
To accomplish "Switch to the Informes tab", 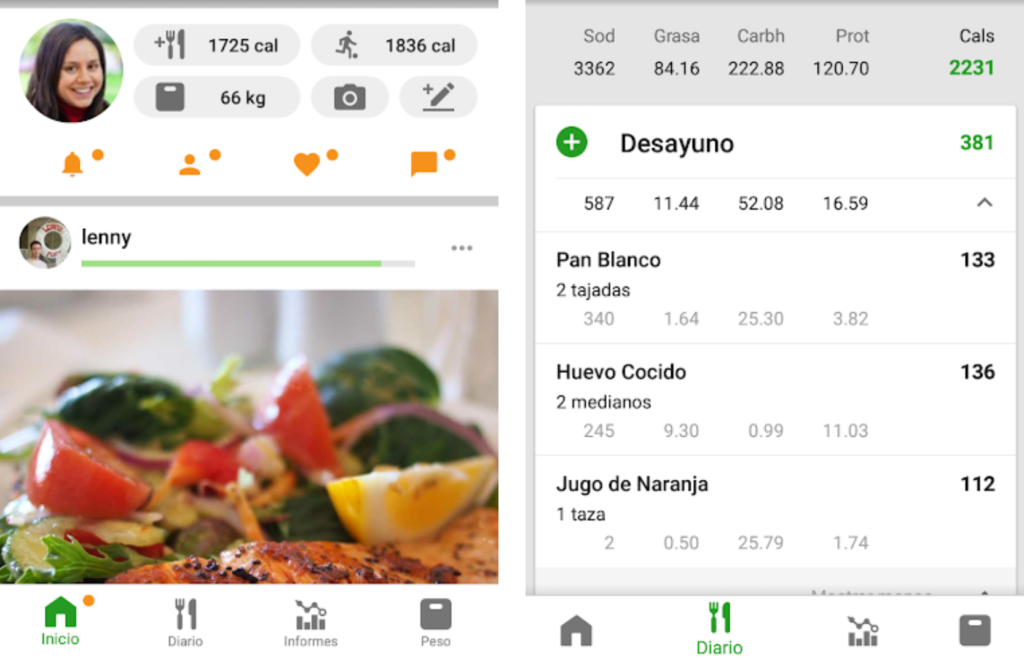I will [310, 624].
